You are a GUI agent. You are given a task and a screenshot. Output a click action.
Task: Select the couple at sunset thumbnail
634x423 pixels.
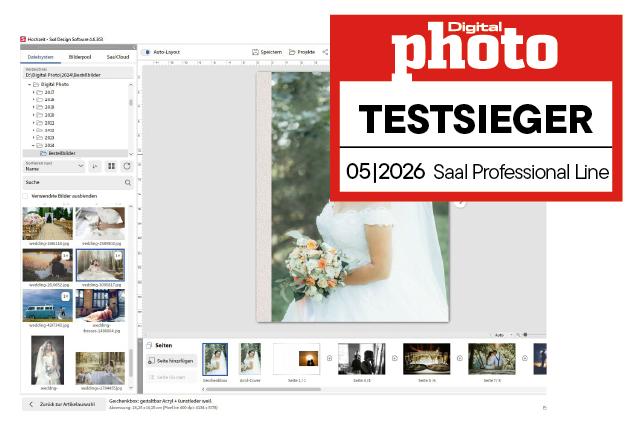(48, 265)
